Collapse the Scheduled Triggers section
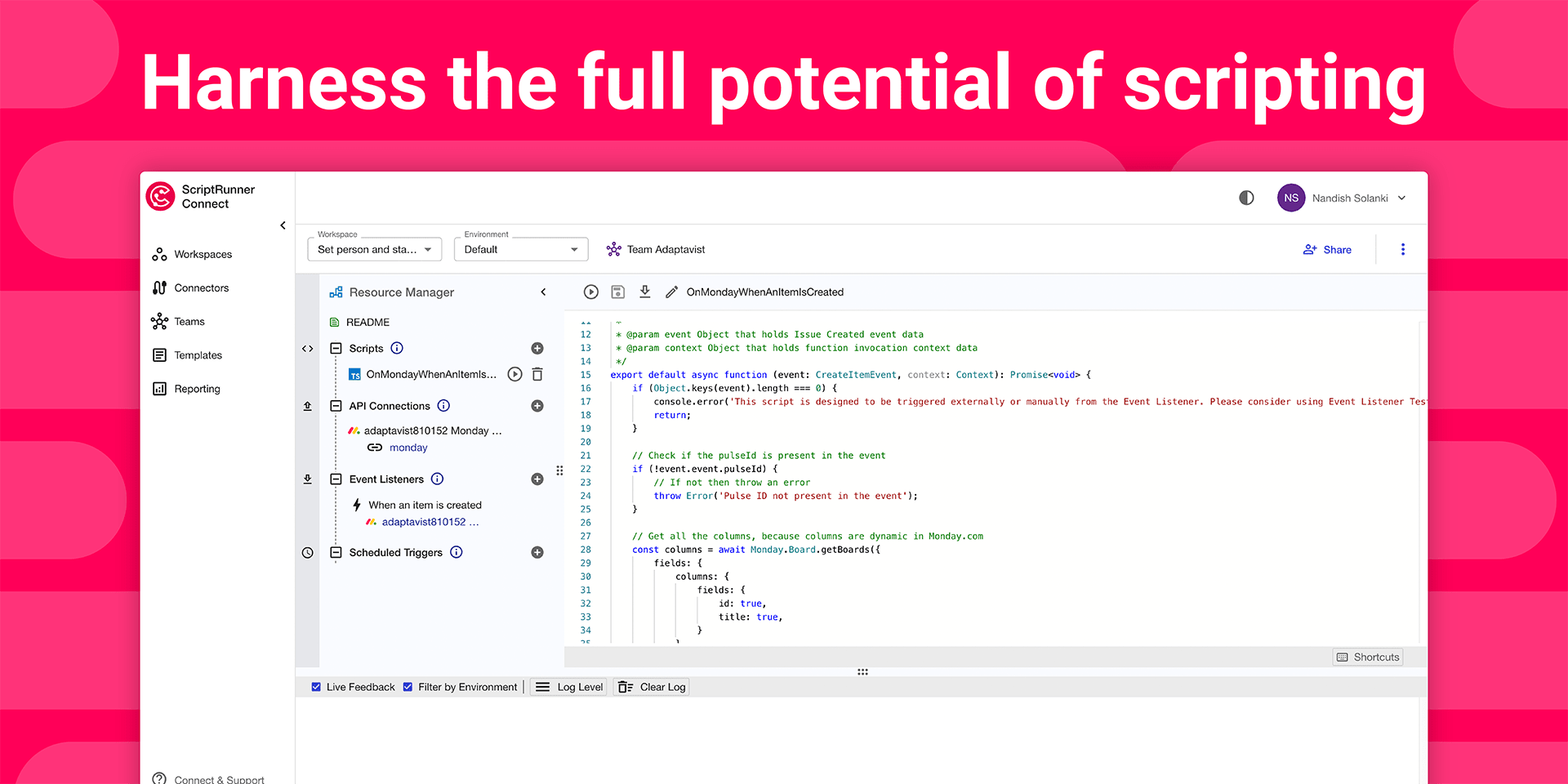The height and width of the screenshot is (784, 1568). click(x=336, y=552)
